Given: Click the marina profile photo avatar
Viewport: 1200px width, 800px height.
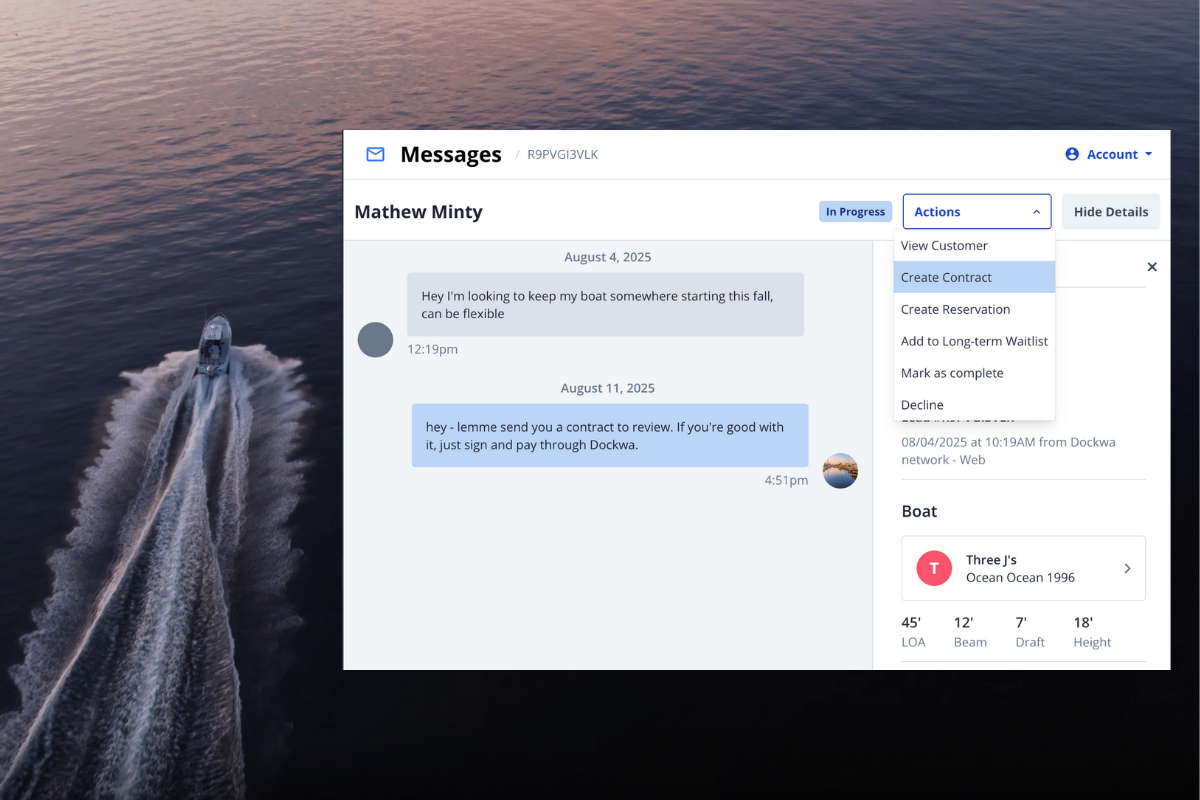Looking at the screenshot, I should 840,471.
